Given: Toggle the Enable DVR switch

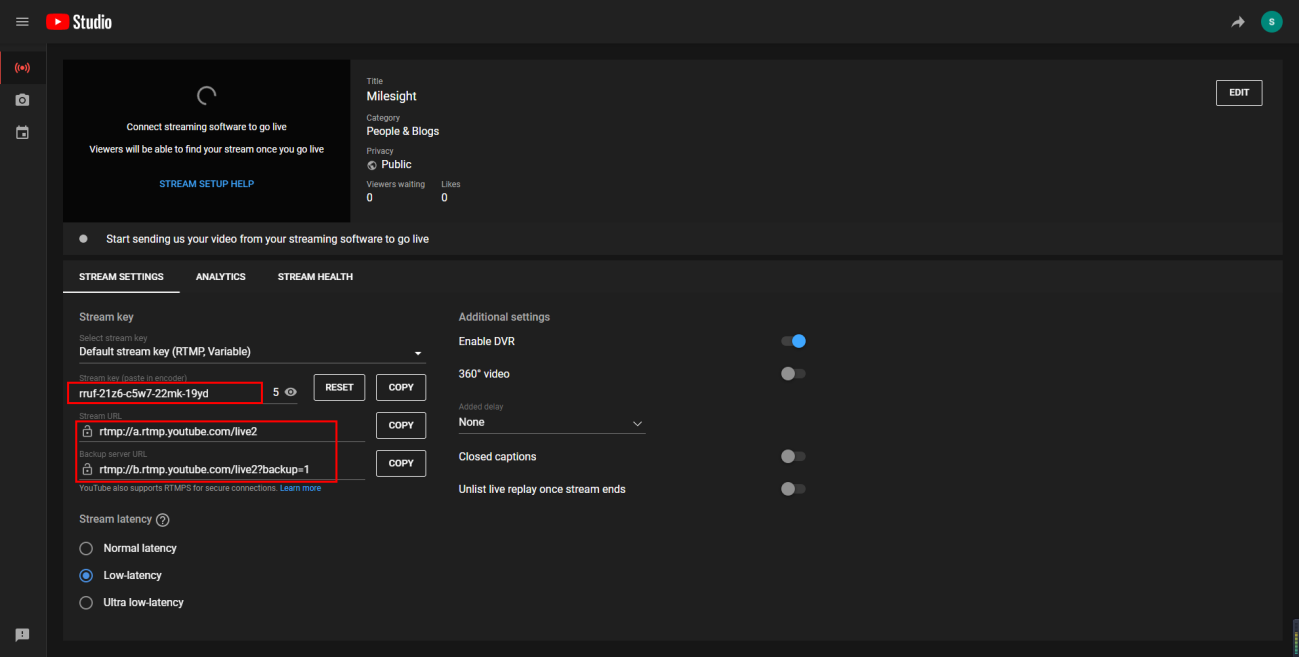Looking at the screenshot, I should point(793,341).
